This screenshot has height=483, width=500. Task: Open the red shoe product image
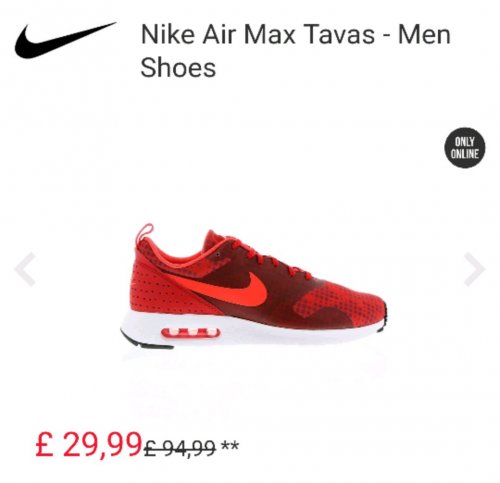254,286
